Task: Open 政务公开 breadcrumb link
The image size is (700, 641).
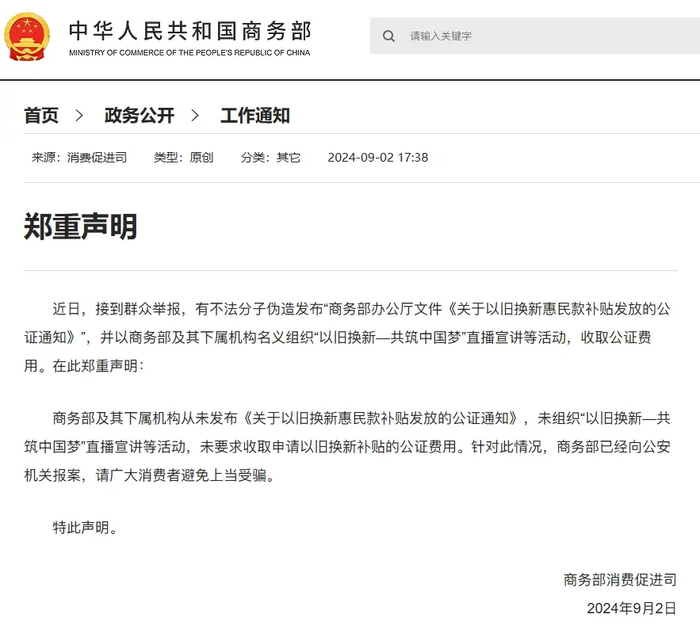Action: pos(139,116)
